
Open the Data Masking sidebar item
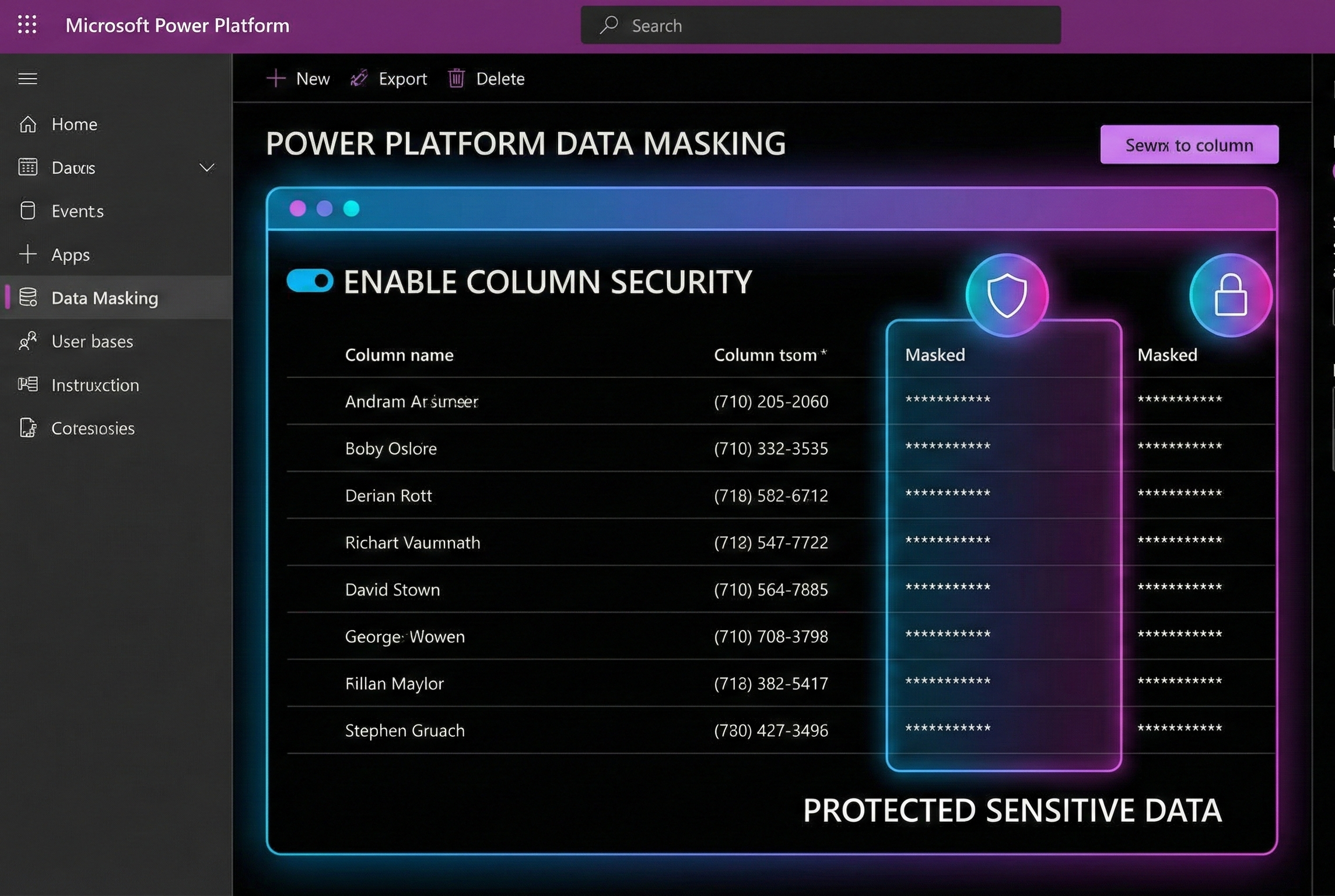click(x=105, y=298)
